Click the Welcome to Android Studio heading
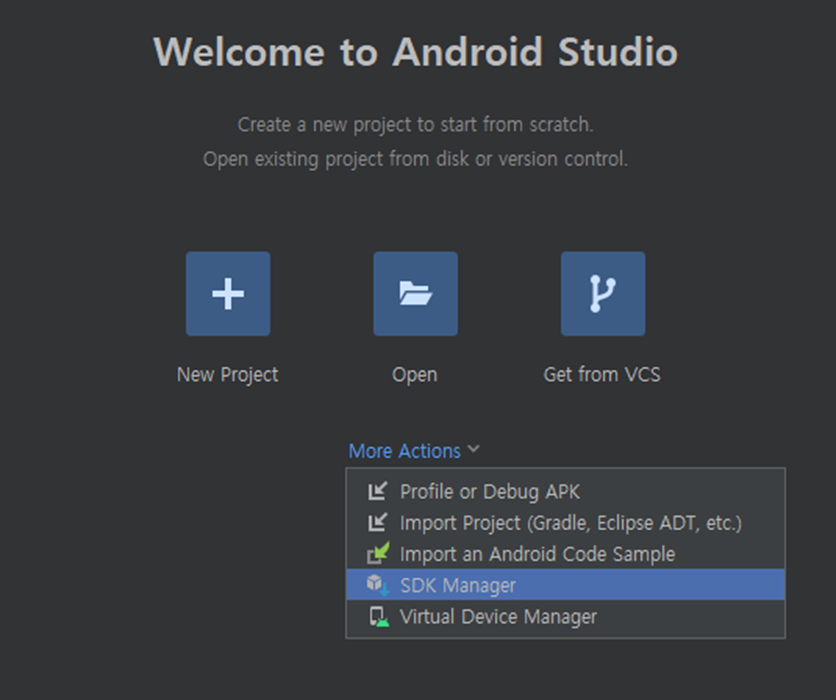 pyautogui.click(x=415, y=52)
